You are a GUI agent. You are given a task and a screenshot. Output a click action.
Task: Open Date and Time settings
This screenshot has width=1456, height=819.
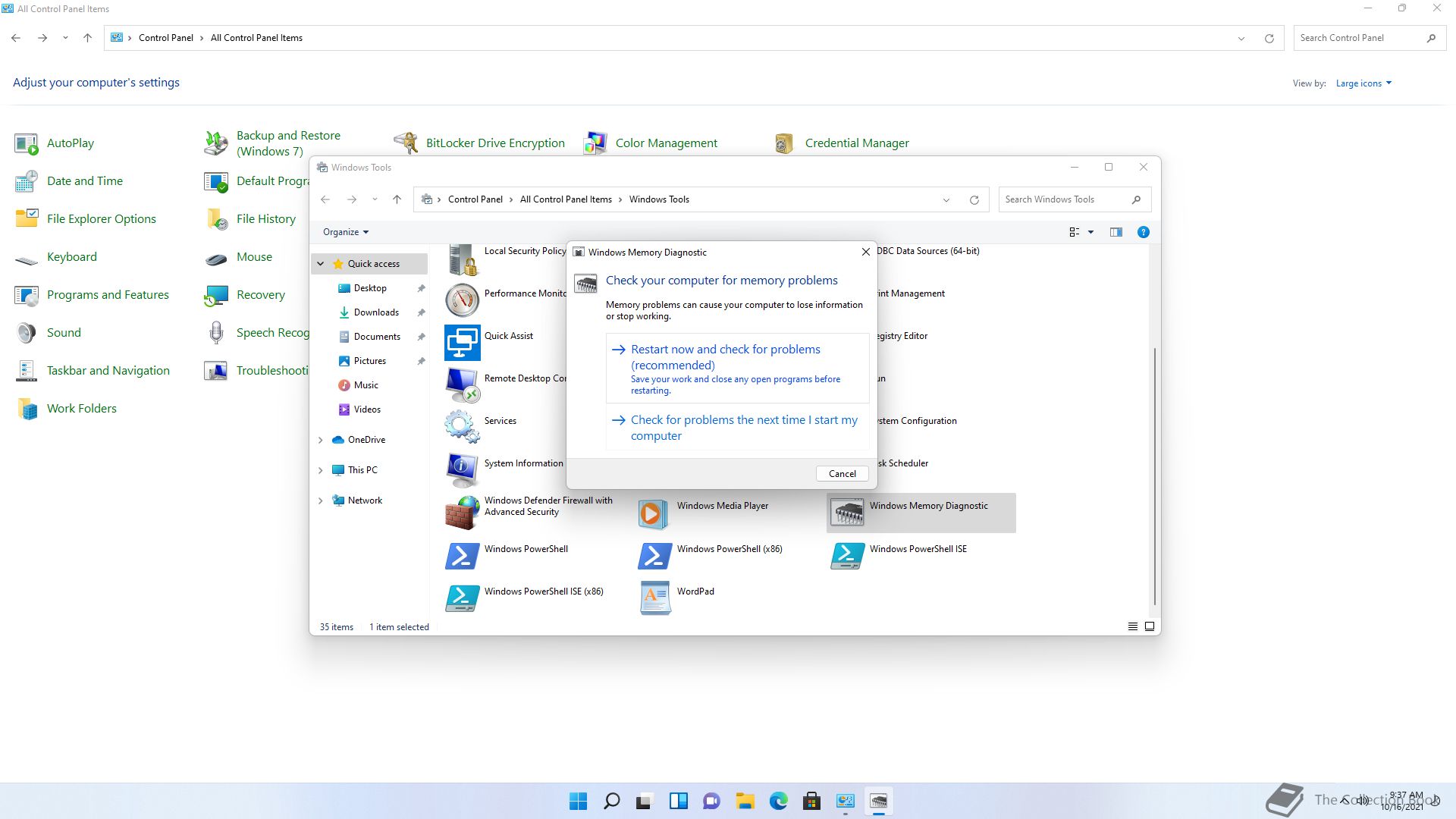pos(68,180)
